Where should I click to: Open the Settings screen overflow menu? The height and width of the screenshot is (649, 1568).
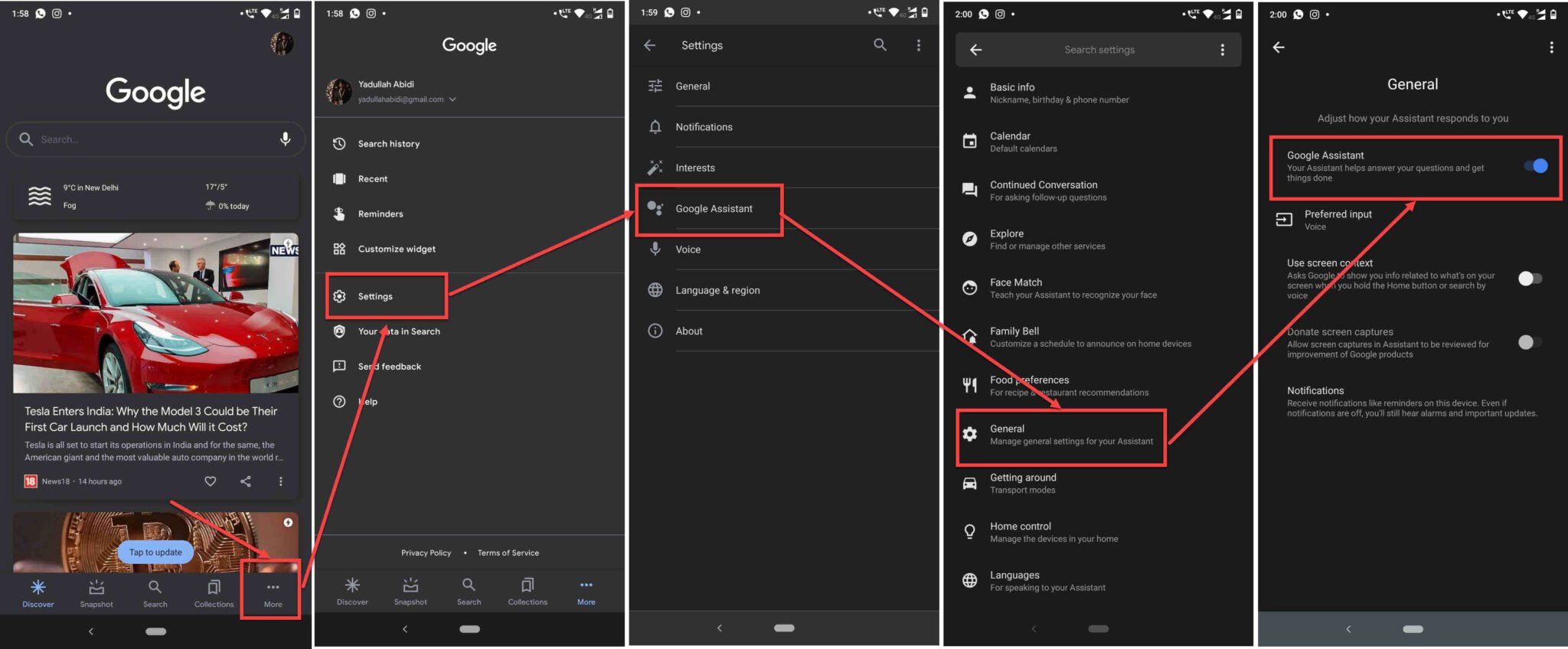919,45
